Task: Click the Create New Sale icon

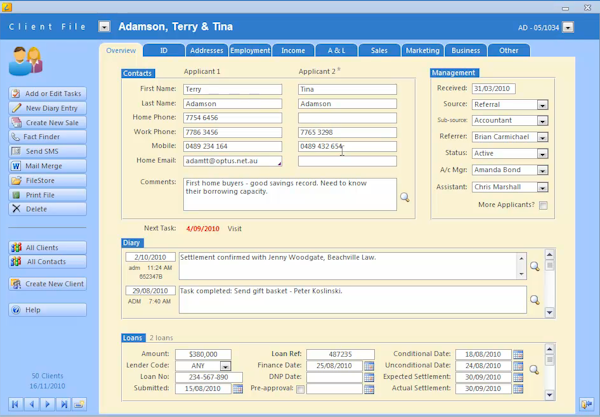Action: pyautogui.click(x=16, y=122)
